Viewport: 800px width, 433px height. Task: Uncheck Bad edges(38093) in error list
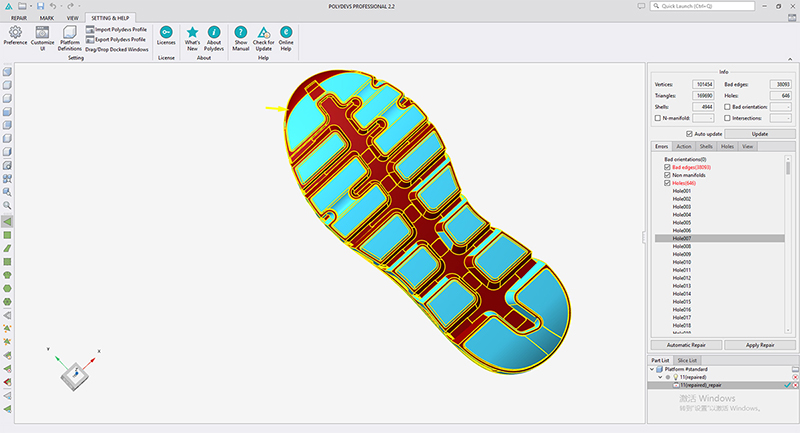tap(667, 167)
